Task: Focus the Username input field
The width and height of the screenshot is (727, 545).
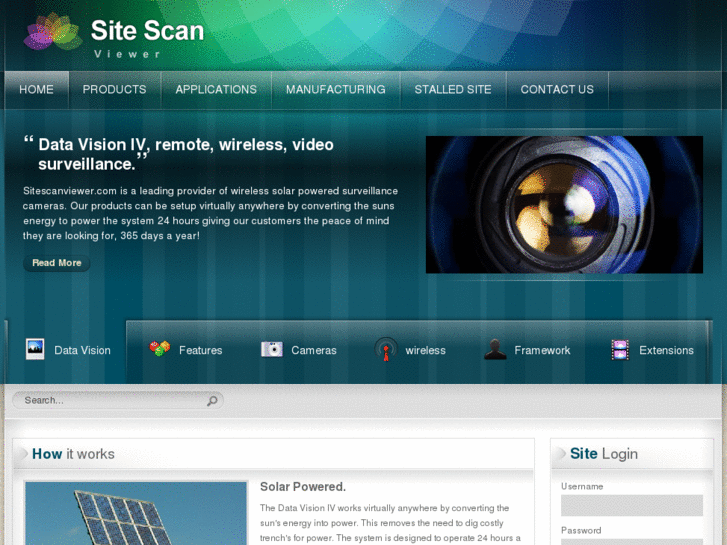Action: click(x=631, y=505)
